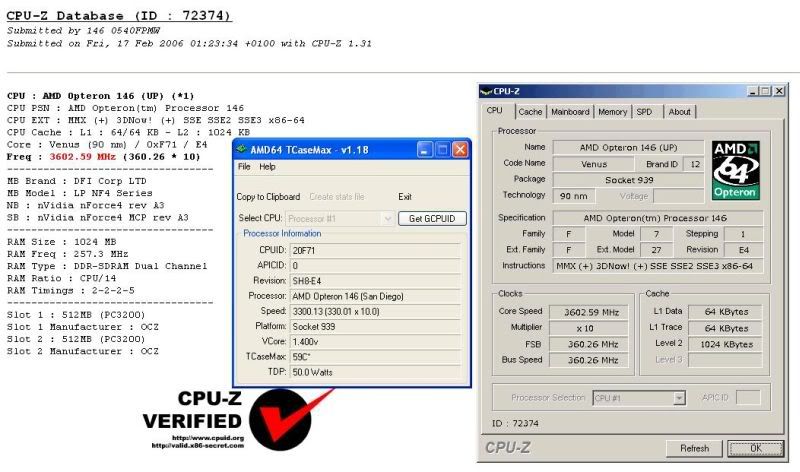This screenshot has width=800, height=472.
Task: Click the TCaseMax field showing 59C
Action: (376, 357)
